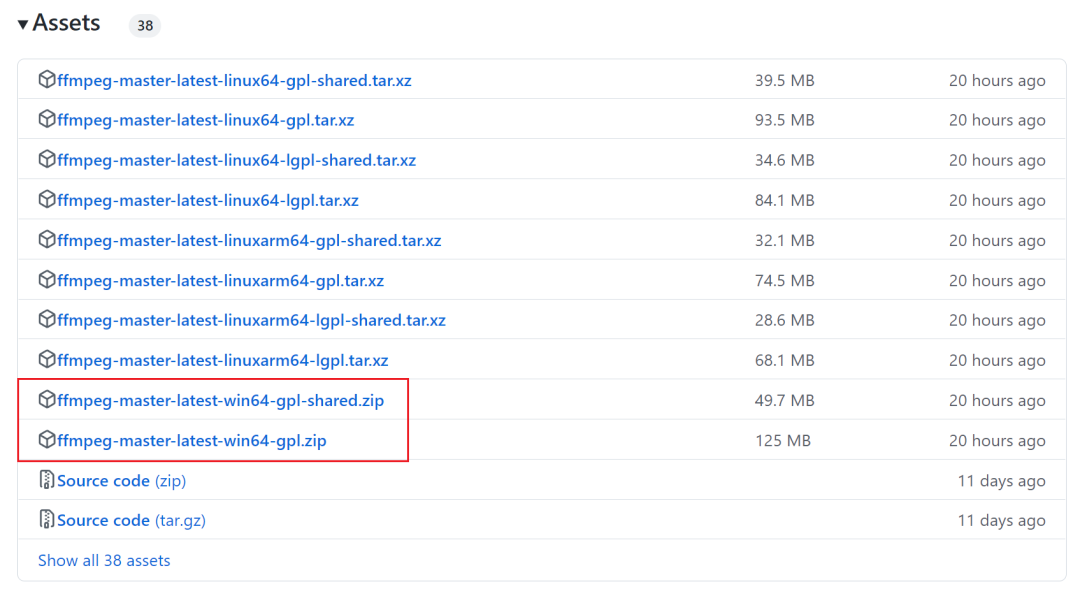Click the archive icon beside Source code (tar.gz)

[x=46, y=520]
